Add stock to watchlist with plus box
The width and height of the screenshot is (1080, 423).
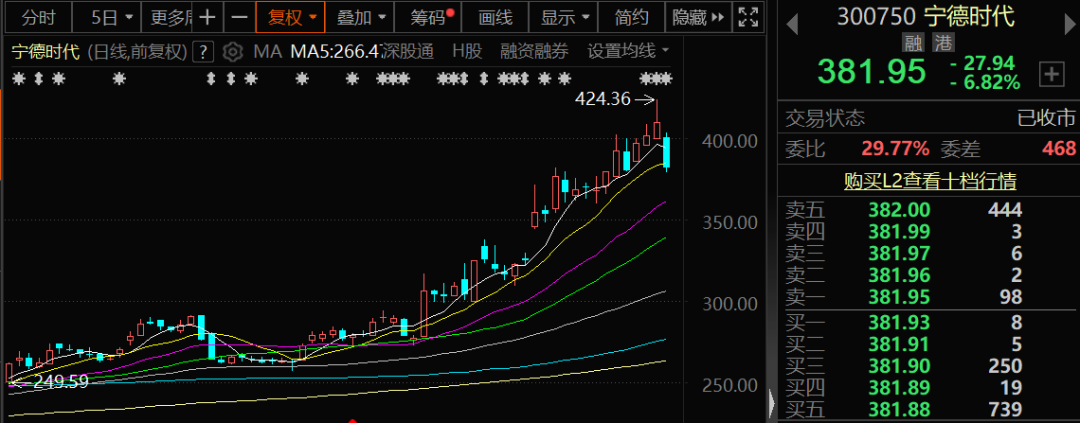tap(1051, 73)
